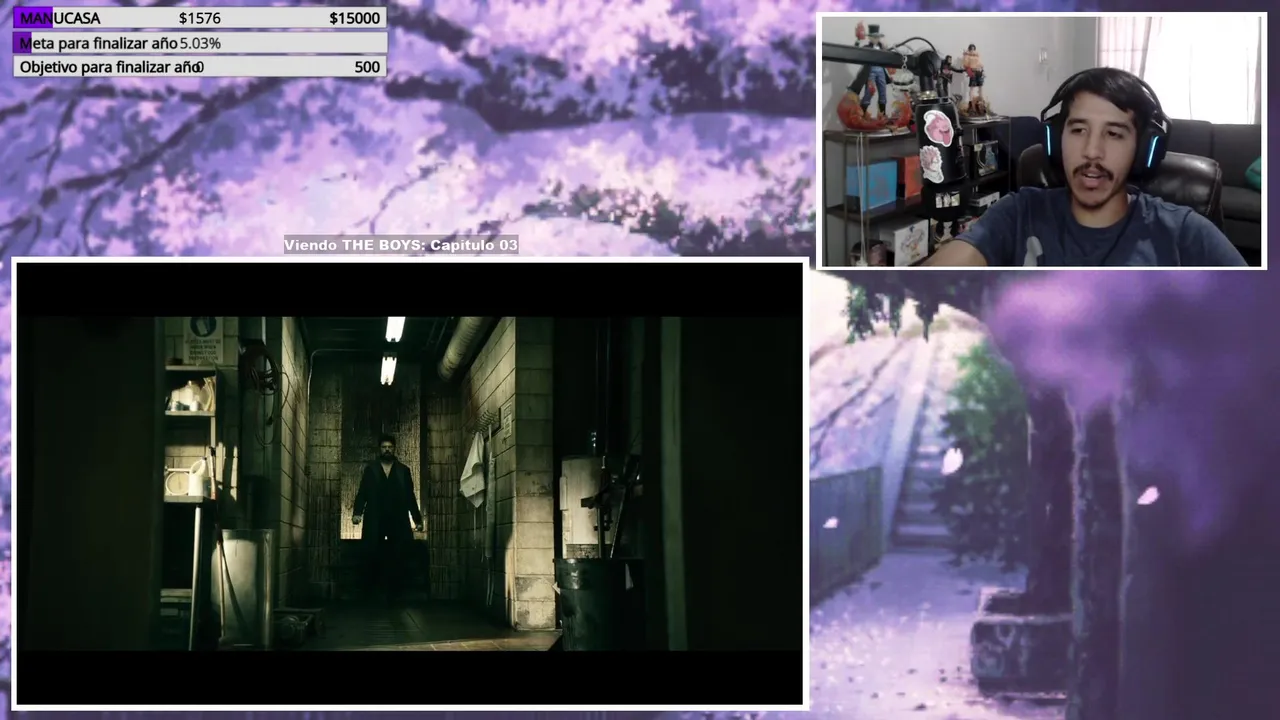
Task: Click the Viendo THE BOYS: Capitulo 03 caption
Action: [x=401, y=245]
